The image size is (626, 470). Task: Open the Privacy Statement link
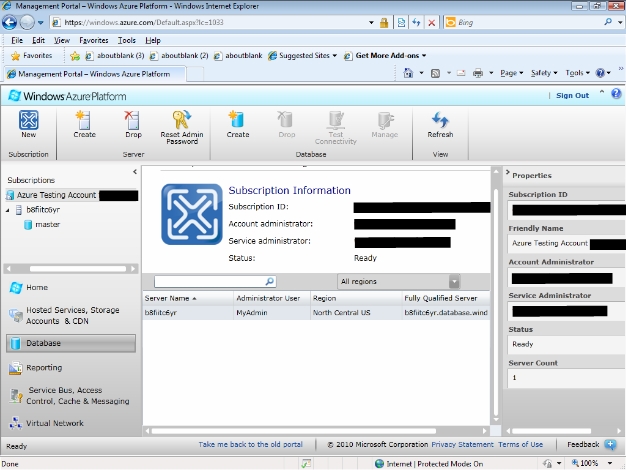point(462,444)
